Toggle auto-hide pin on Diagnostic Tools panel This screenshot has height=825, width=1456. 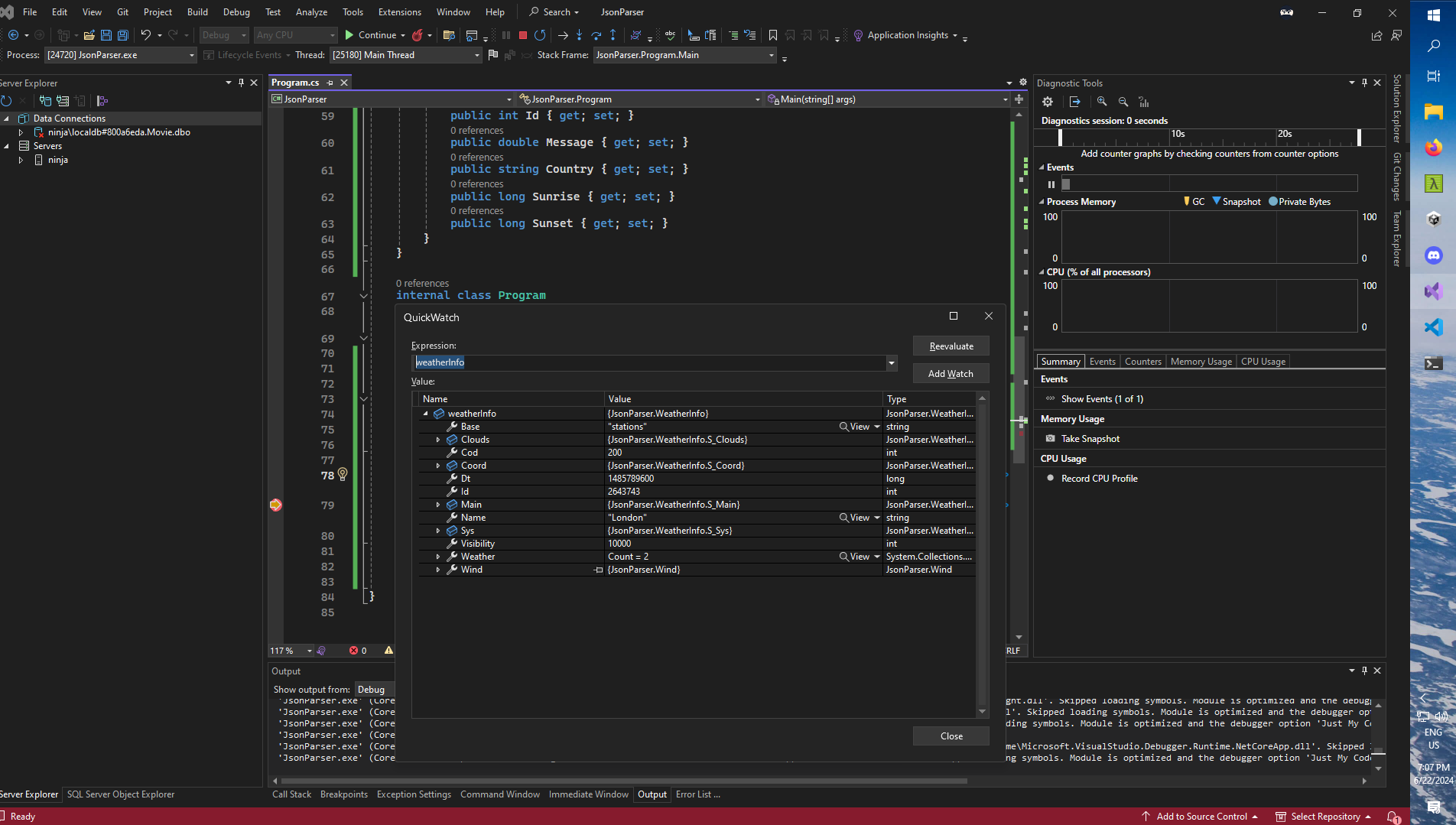(x=1364, y=83)
